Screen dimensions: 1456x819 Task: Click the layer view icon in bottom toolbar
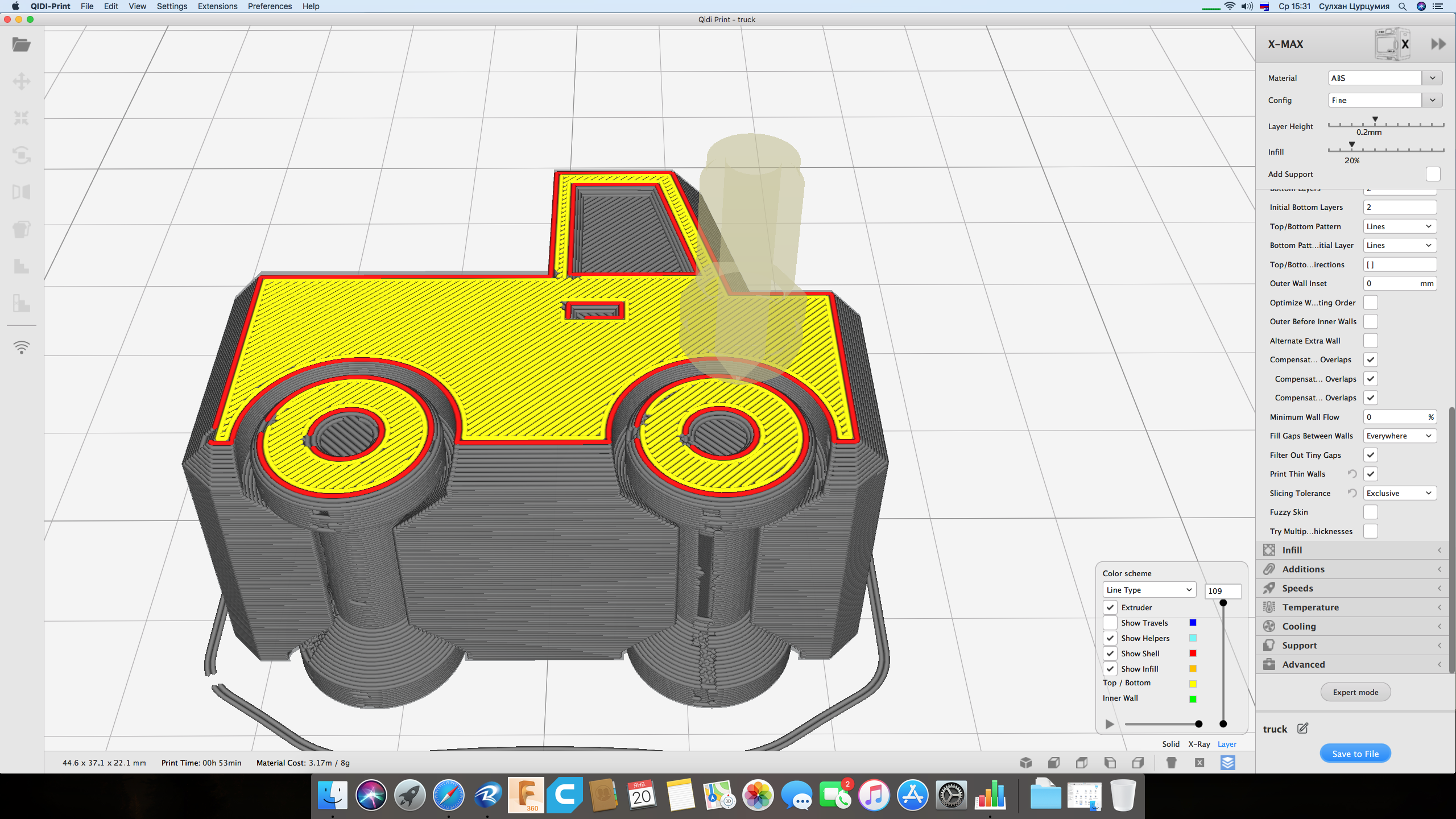[1227, 763]
